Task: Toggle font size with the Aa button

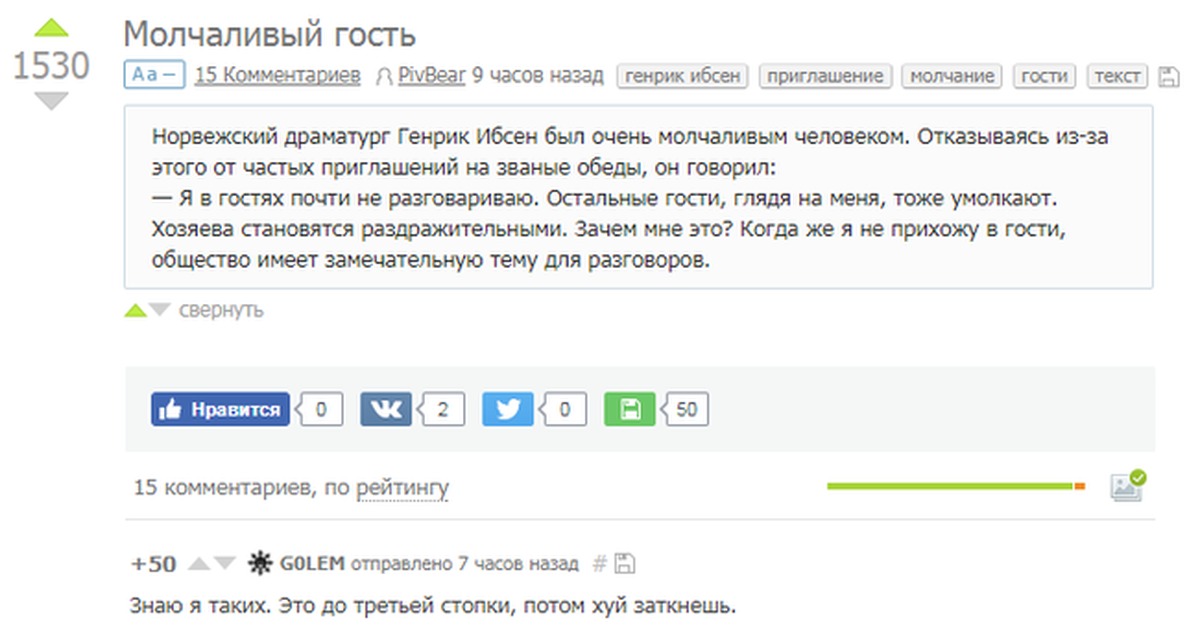Action: click(154, 75)
